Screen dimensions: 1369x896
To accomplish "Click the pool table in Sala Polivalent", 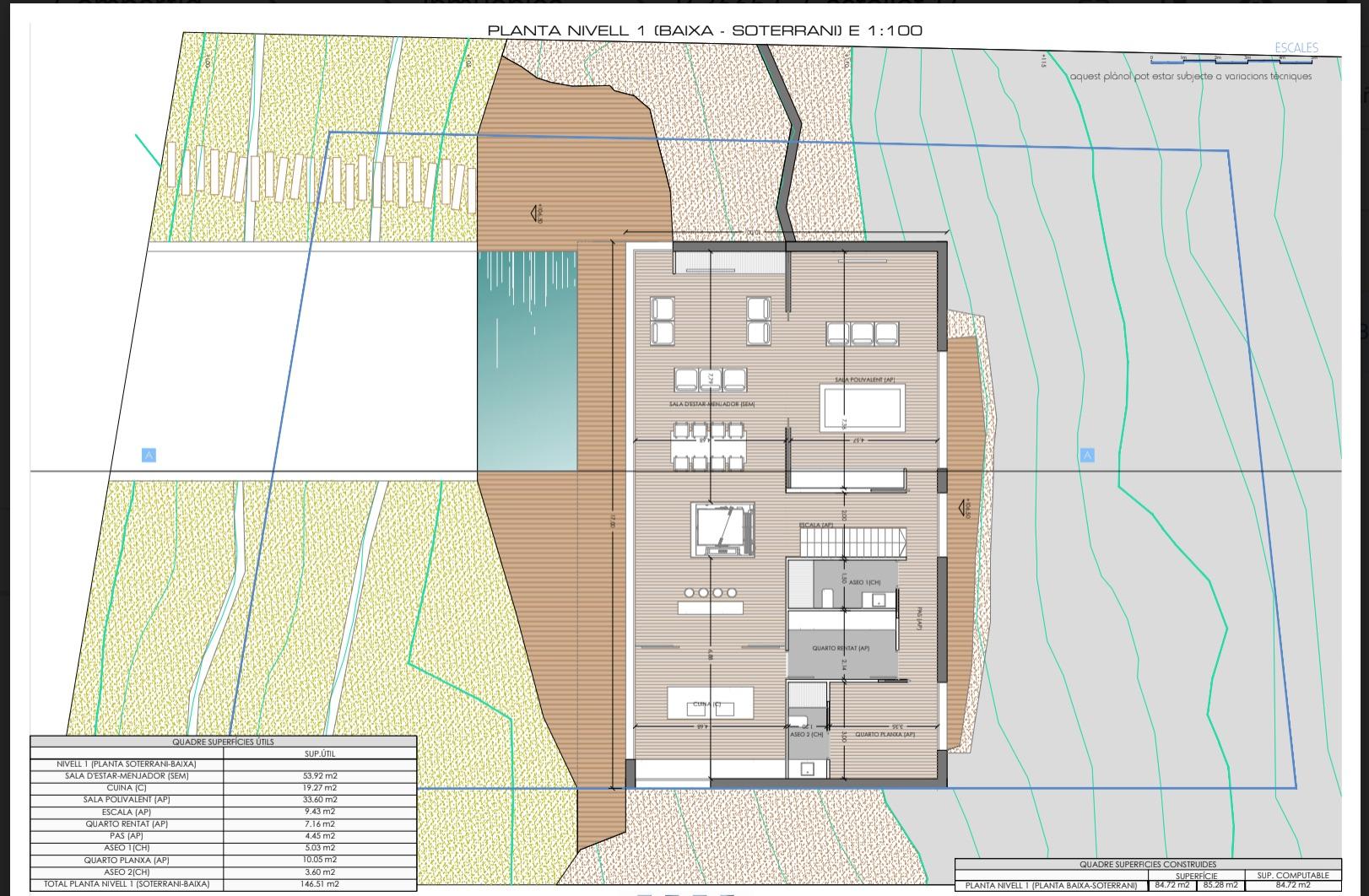I will click(861, 407).
